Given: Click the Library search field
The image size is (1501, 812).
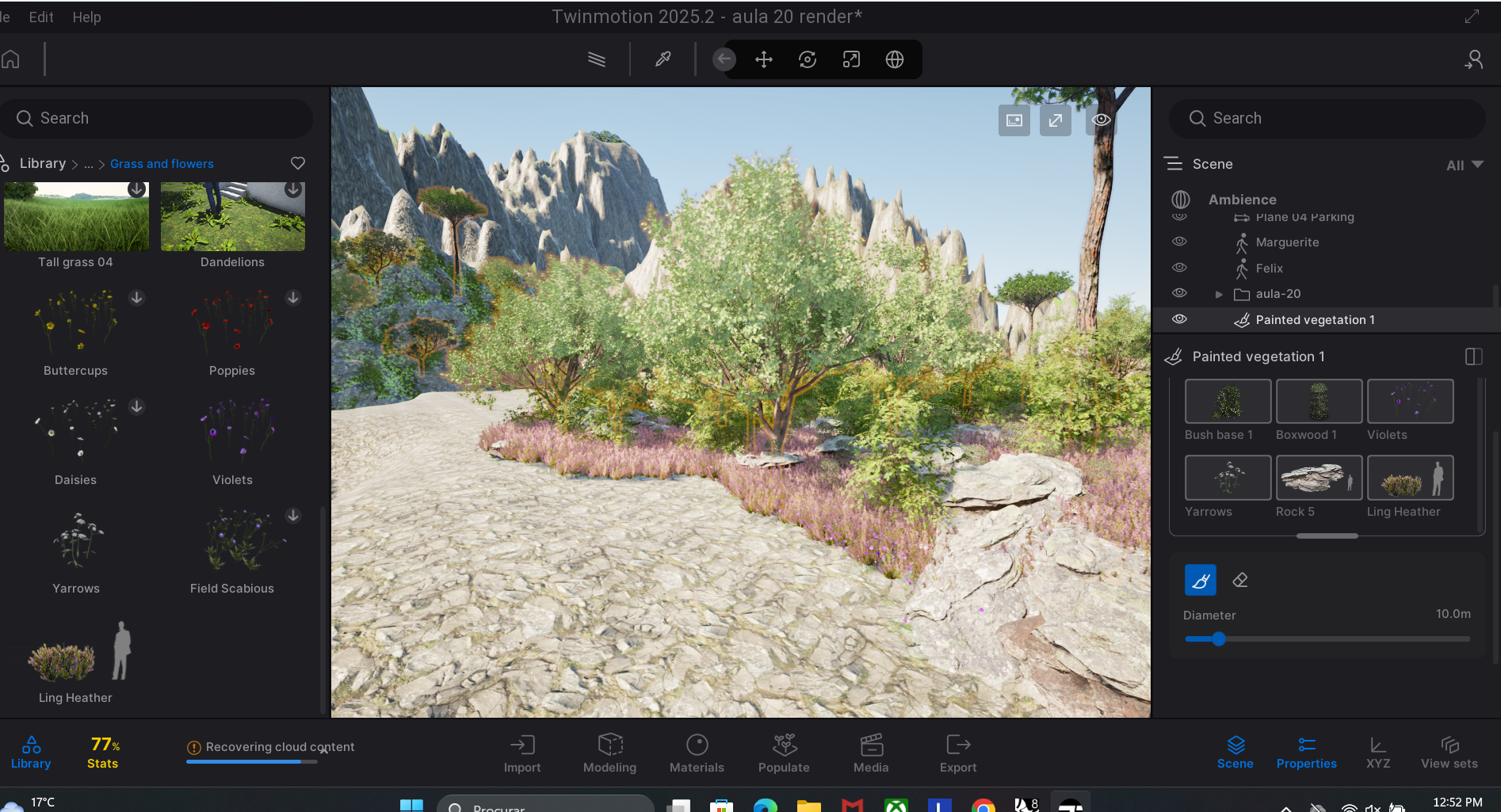Looking at the screenshot, I should point(157,118).
